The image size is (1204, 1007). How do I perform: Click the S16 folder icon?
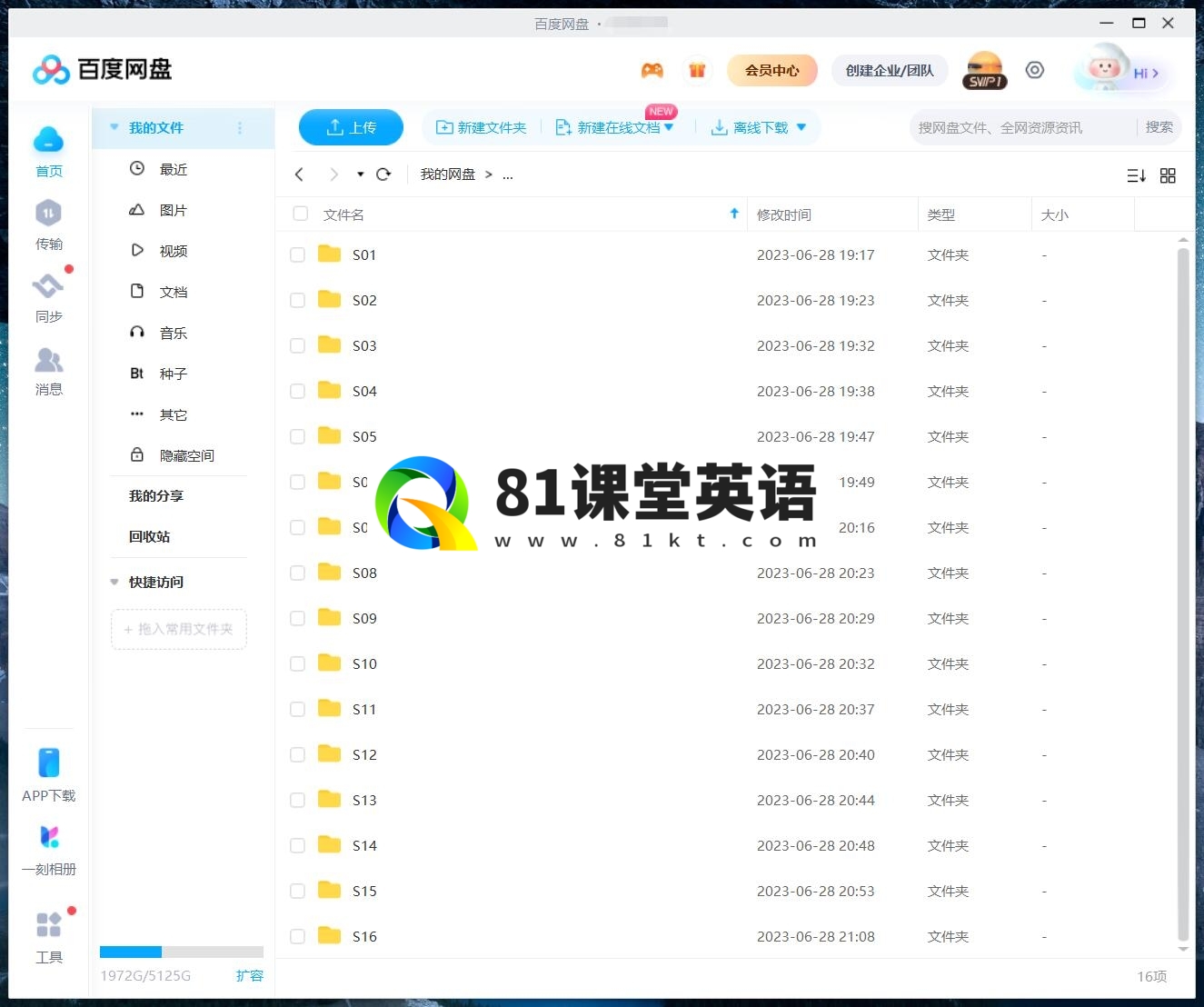[329, 935]
